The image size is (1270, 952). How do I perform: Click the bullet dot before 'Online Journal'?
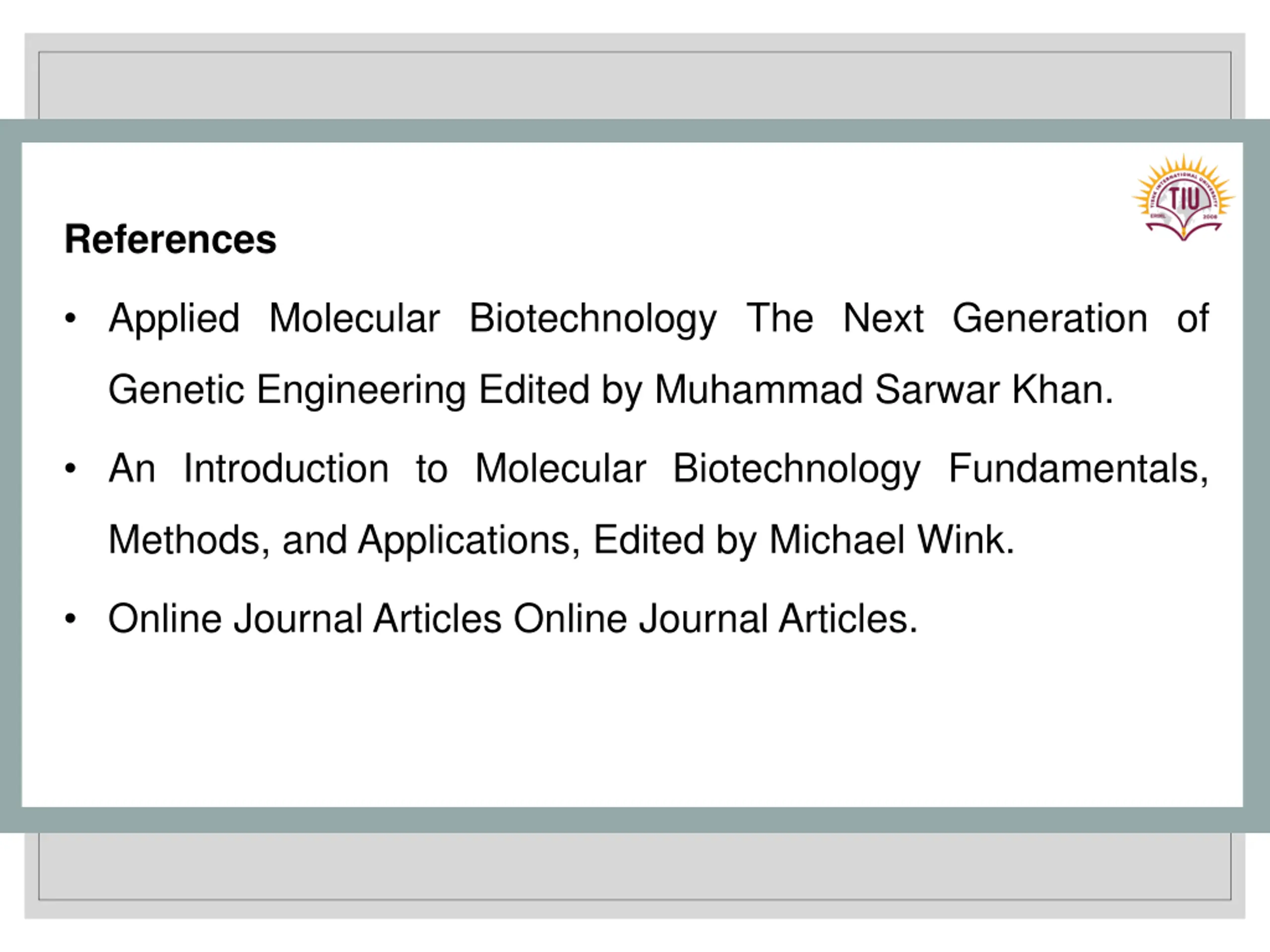[70, 619]
